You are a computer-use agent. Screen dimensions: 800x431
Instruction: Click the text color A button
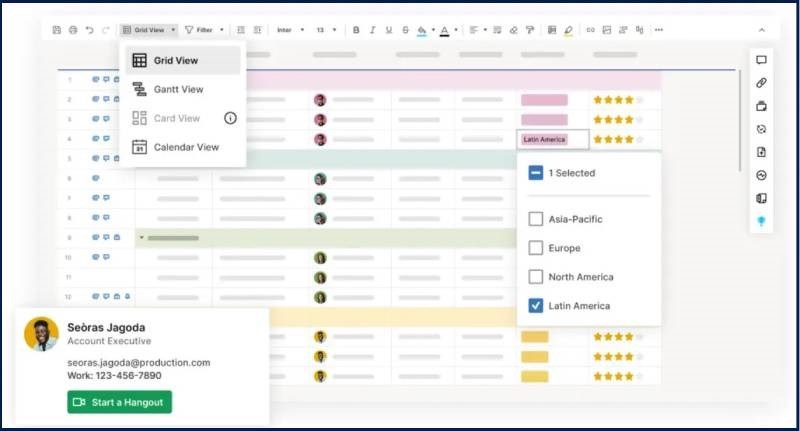pyautogui.click(x=444, y=31)
